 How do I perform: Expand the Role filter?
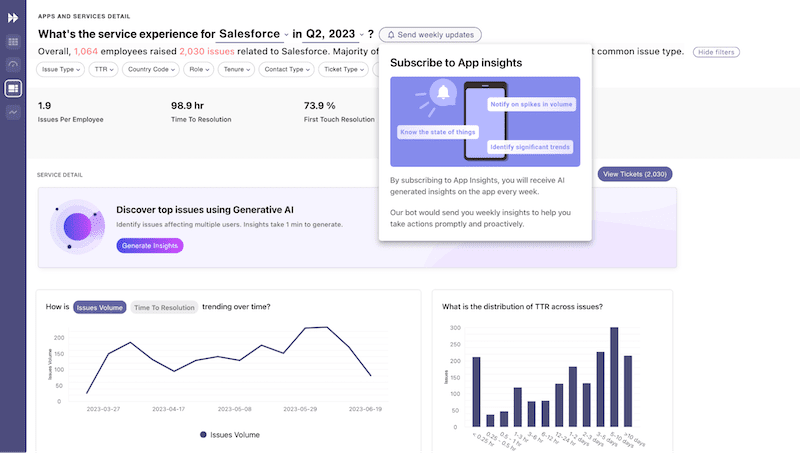[x=199, y=69]
